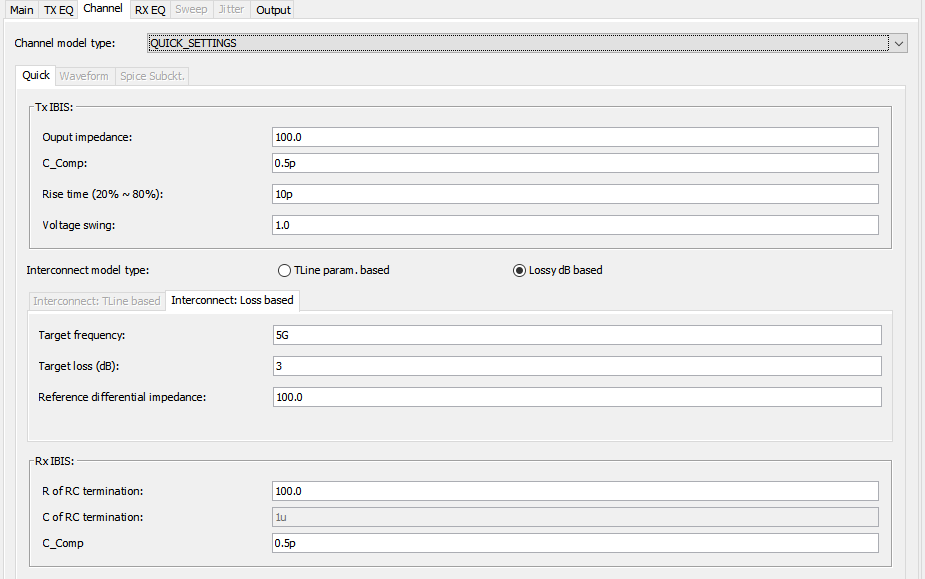Click the Voltage swing input field
The height and width of the screenshot is (579, 925).
click(x=574, y=225)
